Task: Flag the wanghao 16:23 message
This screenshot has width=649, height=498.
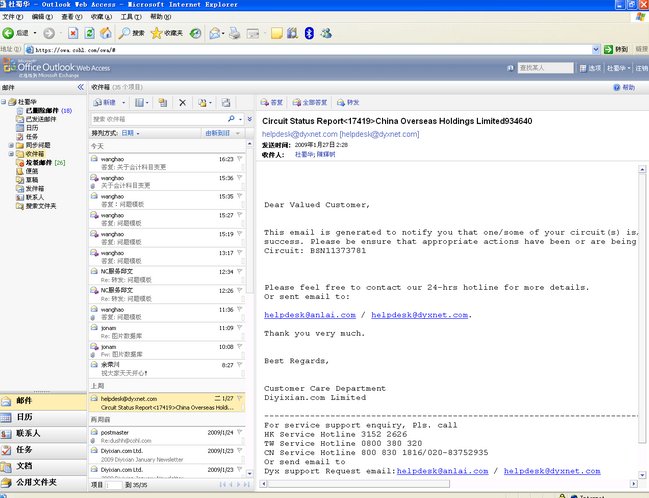Action: [240, 159]
